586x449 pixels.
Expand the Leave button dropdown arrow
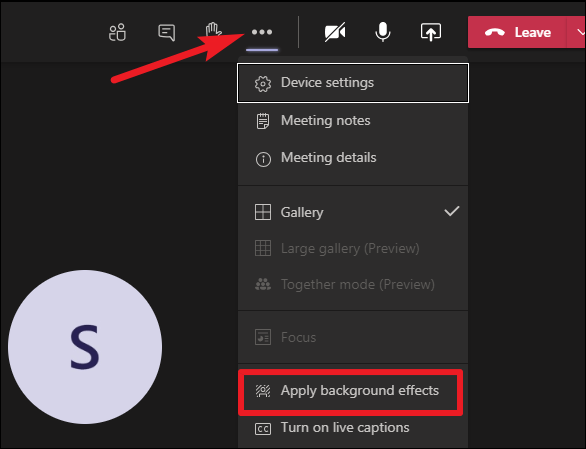click(x=578, y=32)
